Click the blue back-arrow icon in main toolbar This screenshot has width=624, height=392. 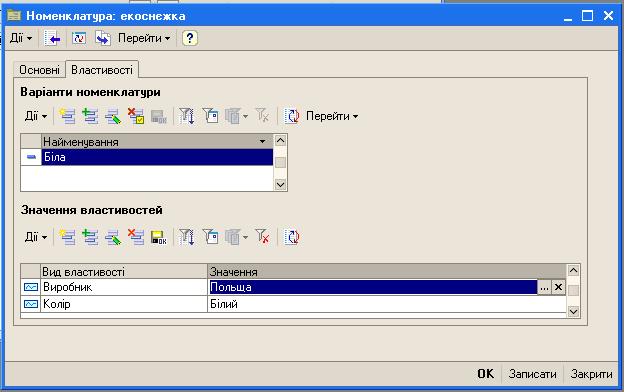52,38
